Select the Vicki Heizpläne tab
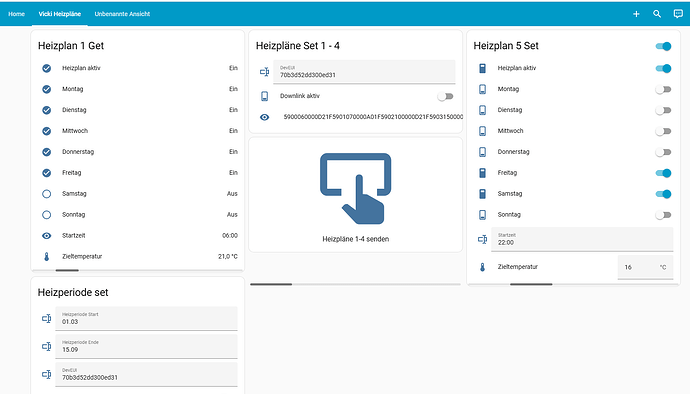 tap(59, 14)
